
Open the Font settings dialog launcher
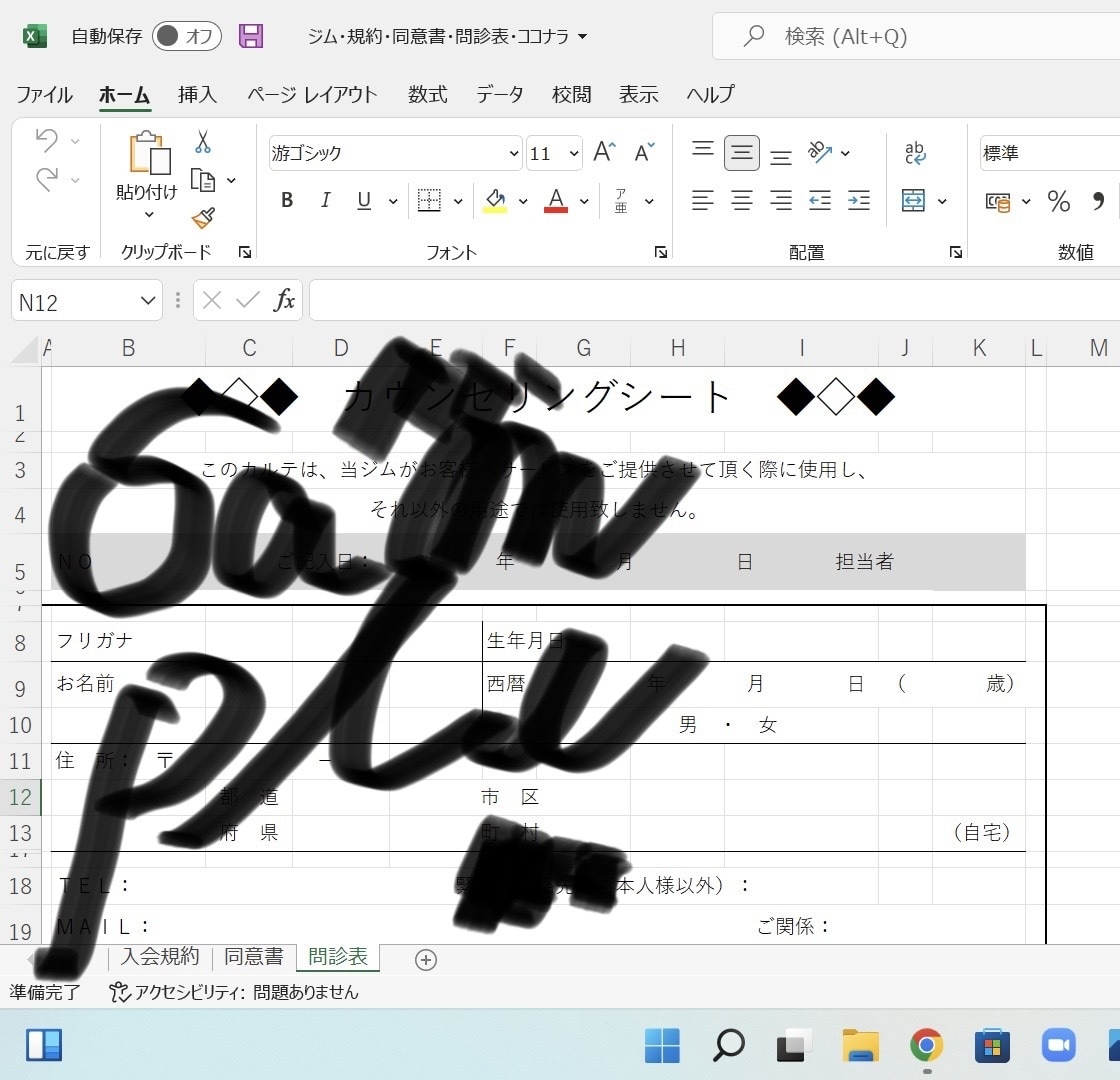tap(661, 252)
